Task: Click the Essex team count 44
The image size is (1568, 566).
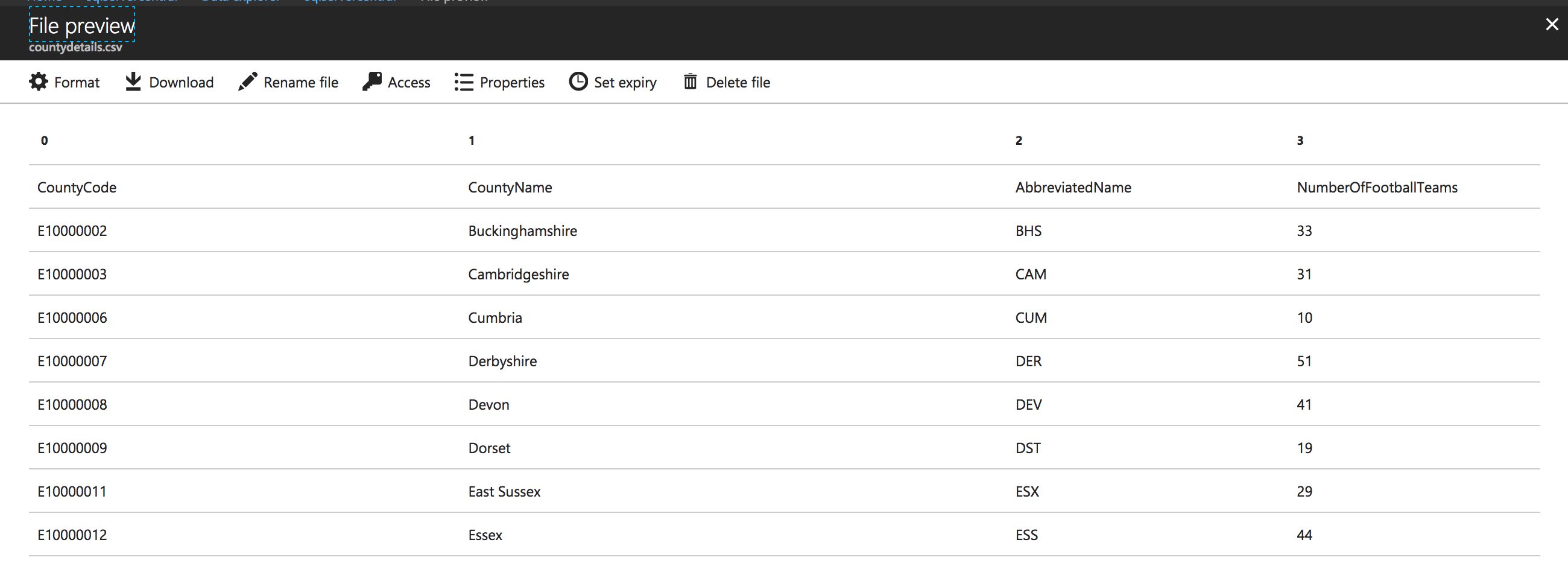Action: [x=1304, y=535]
